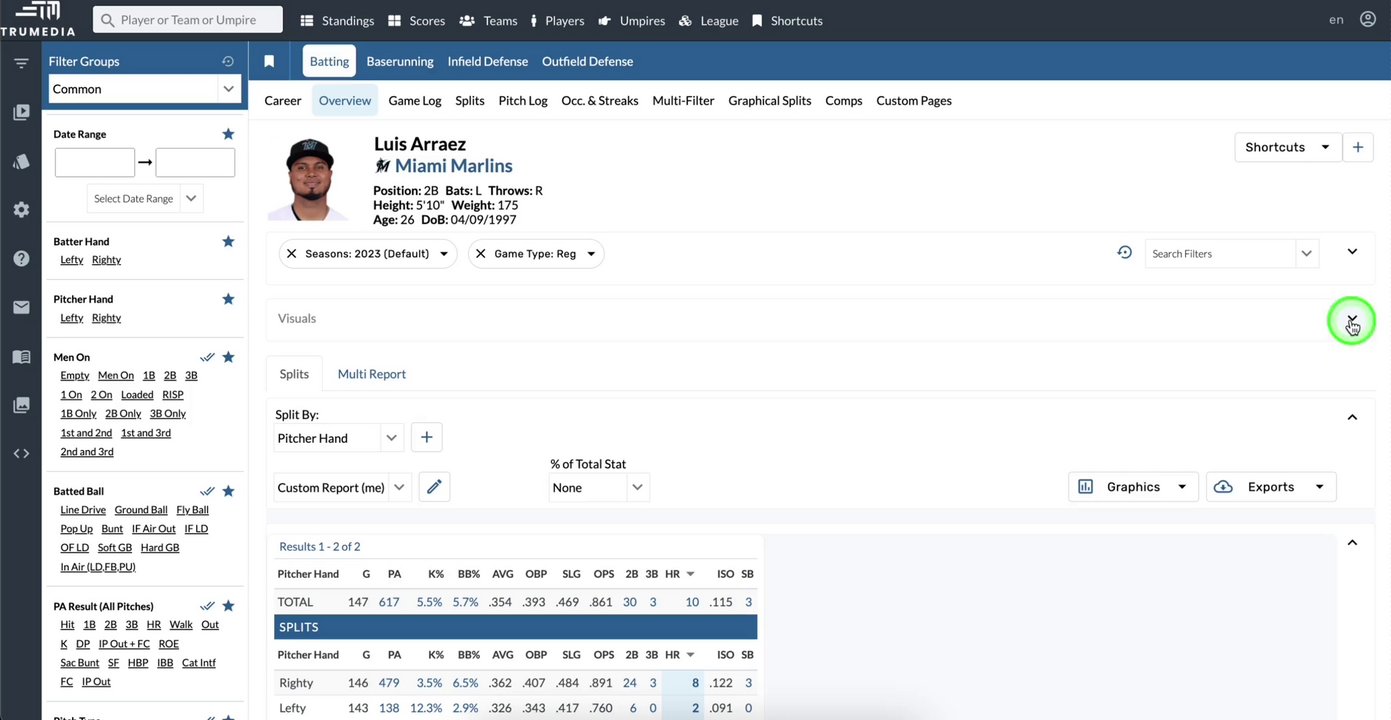
Task: Add a shortcut with the plus button
Action: [1358, 147]
